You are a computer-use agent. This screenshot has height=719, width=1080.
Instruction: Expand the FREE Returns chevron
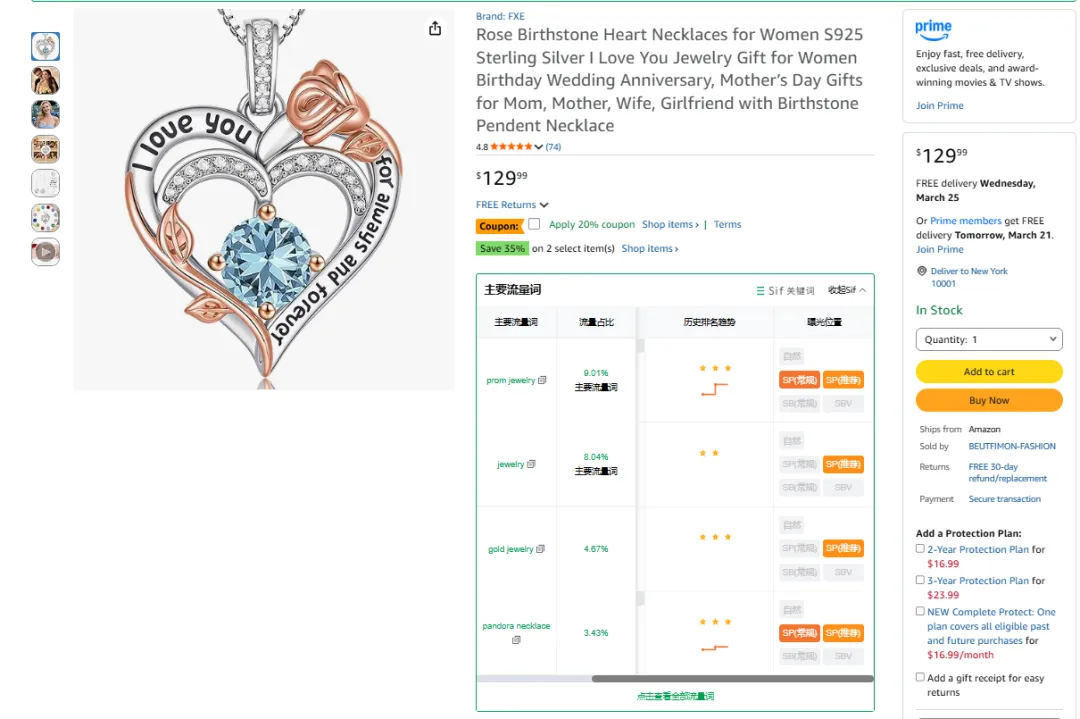[x=544, y=205]
